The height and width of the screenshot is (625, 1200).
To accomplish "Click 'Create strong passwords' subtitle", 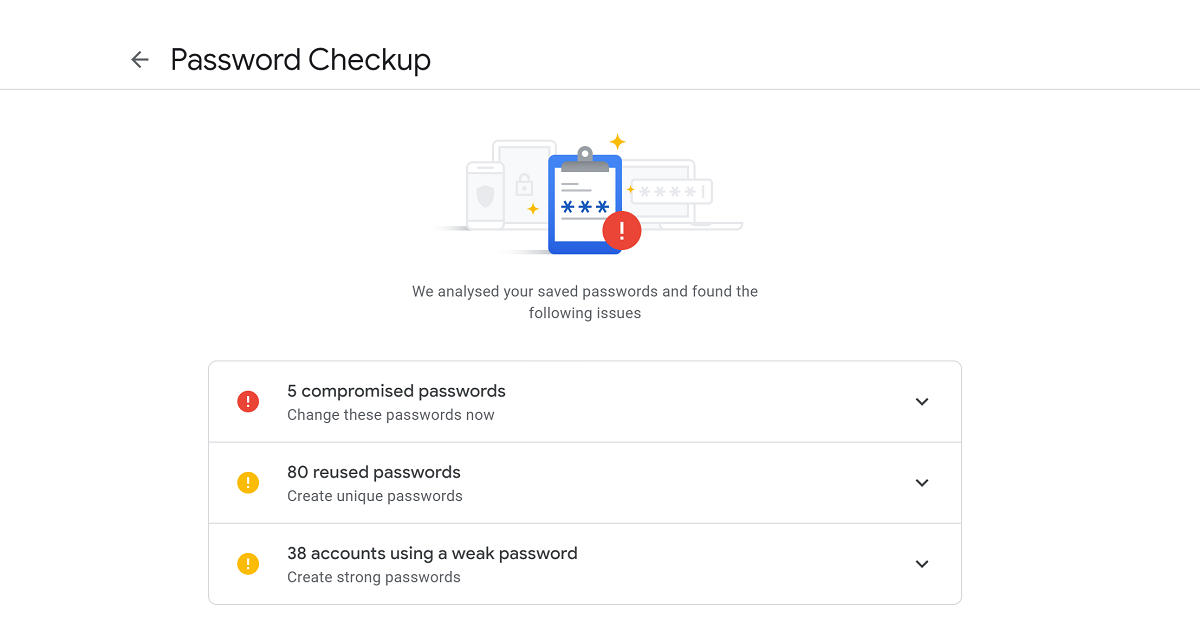I will (x=374, y=577).
